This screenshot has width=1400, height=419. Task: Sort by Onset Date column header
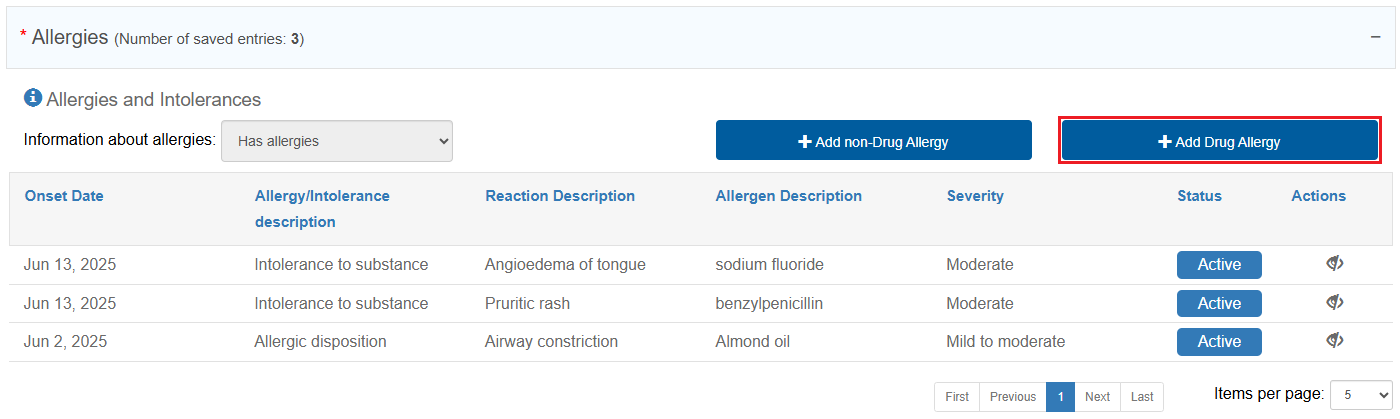pyautogui.click(x=64, y=196)
